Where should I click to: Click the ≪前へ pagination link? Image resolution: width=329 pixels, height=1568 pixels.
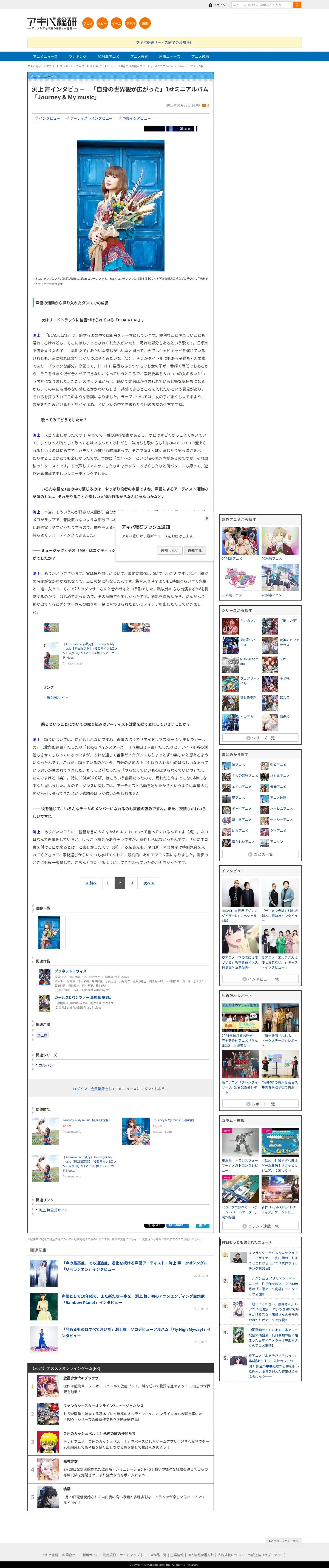click(x=90, y=883)
